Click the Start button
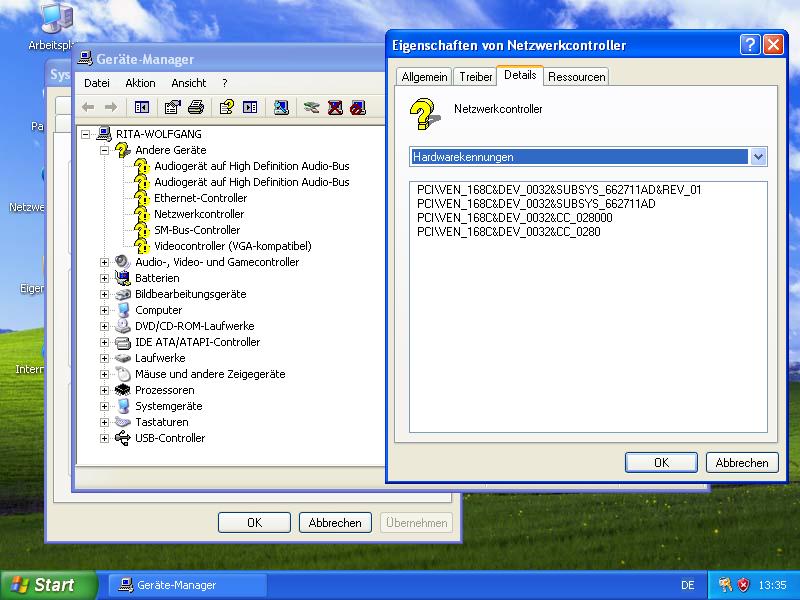 point(48,585)
